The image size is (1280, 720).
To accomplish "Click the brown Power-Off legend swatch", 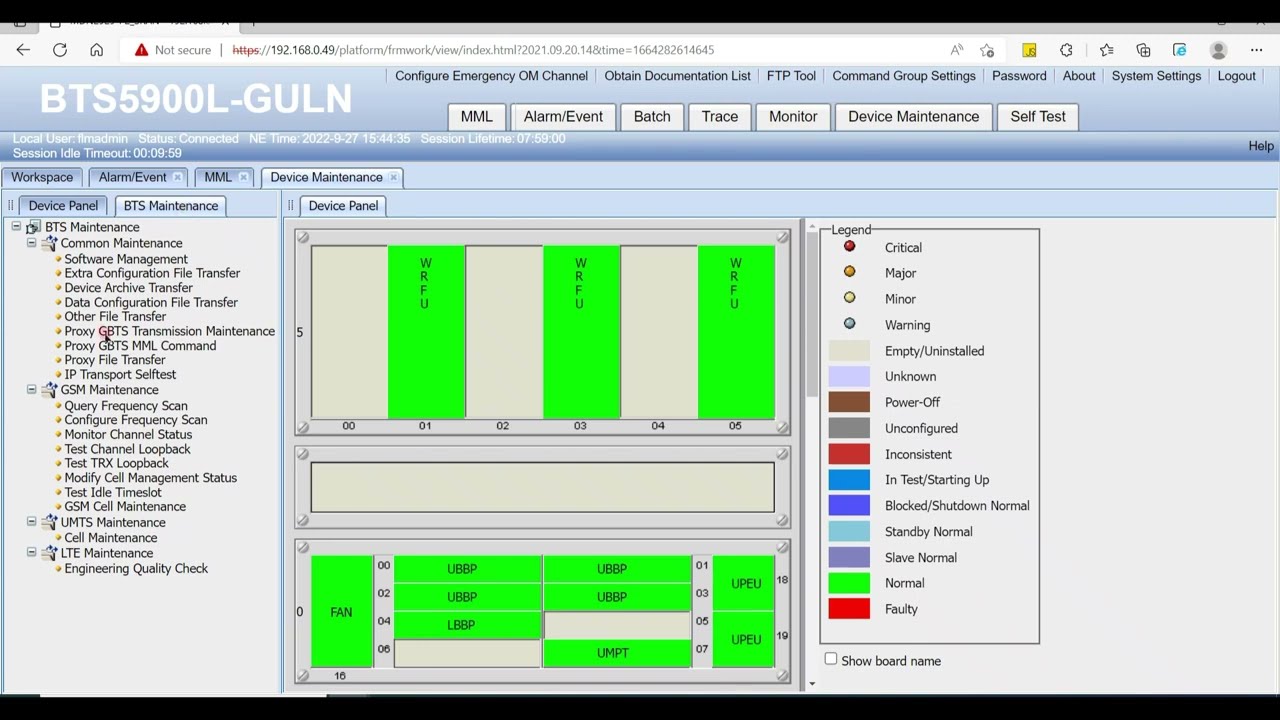I will (849, 402).
